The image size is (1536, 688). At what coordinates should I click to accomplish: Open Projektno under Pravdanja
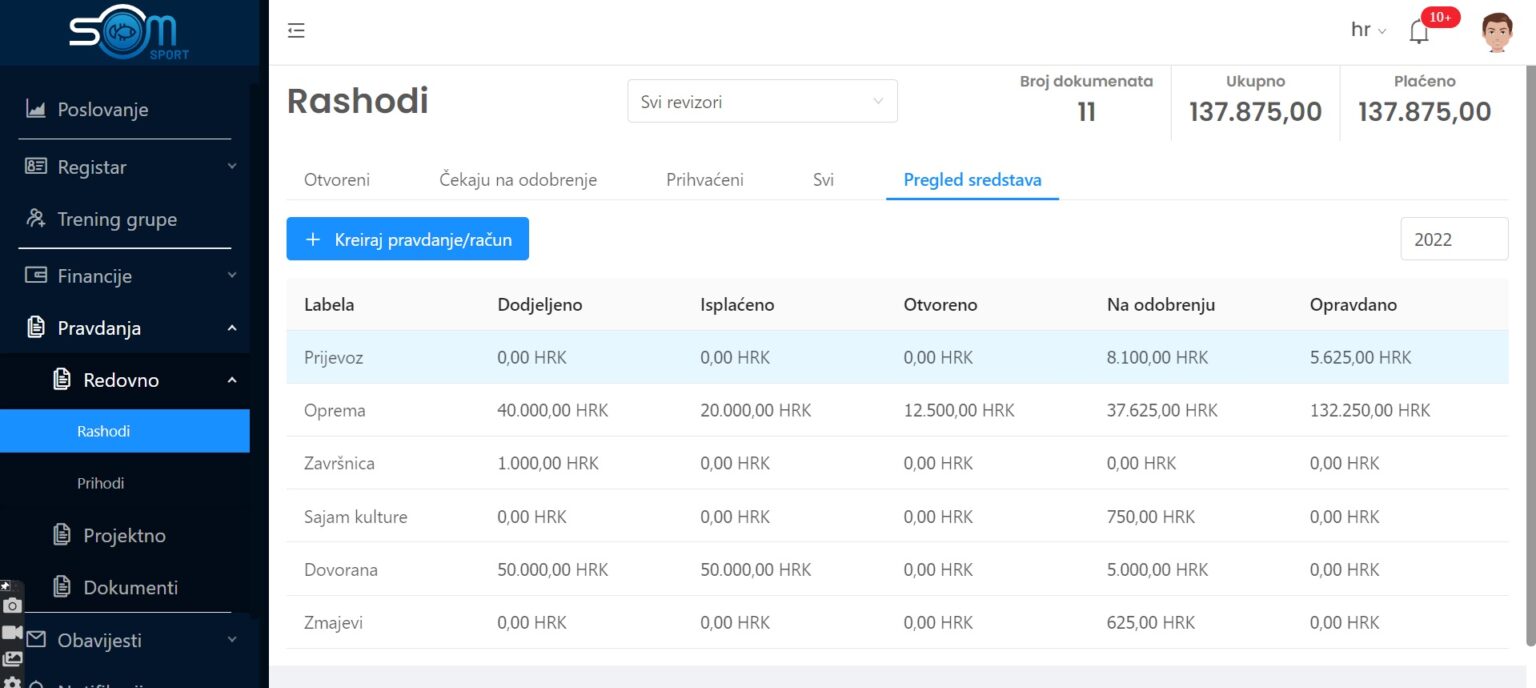(124, 536)
